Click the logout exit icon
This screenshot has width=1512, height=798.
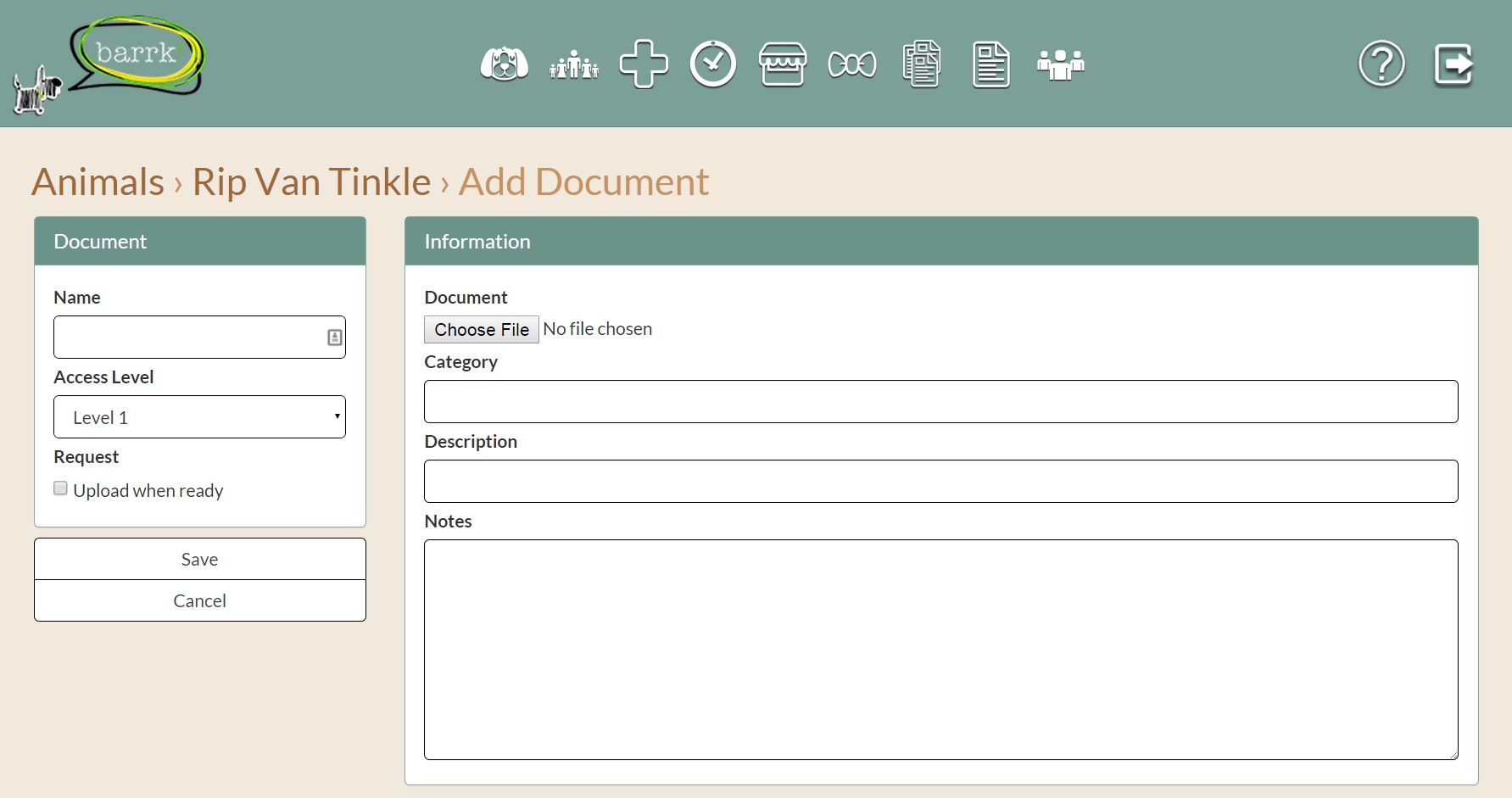[x=1453, y=64]
